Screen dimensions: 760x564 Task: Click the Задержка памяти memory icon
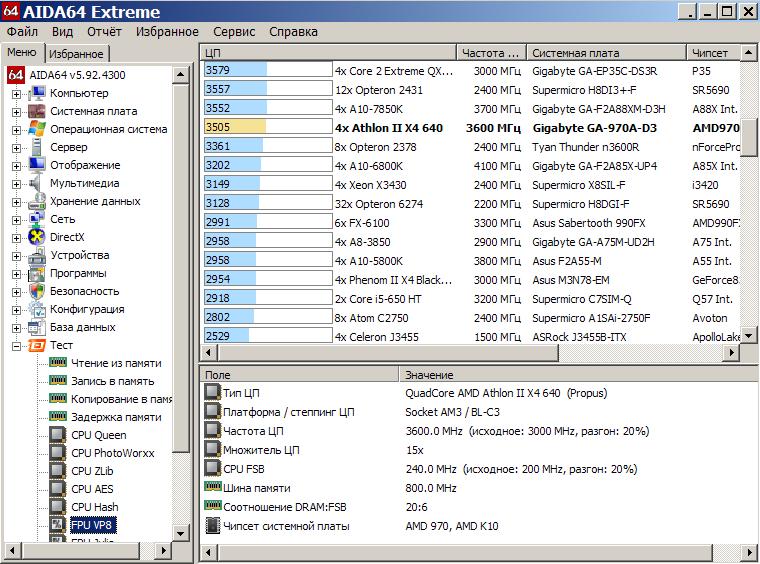point(58,416)
